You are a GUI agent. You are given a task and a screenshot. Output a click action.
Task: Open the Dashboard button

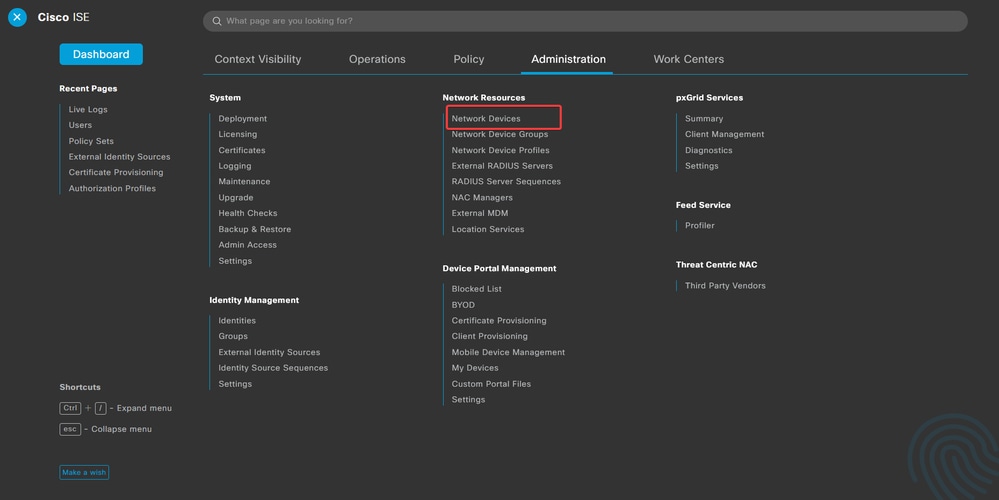point(101,54)
